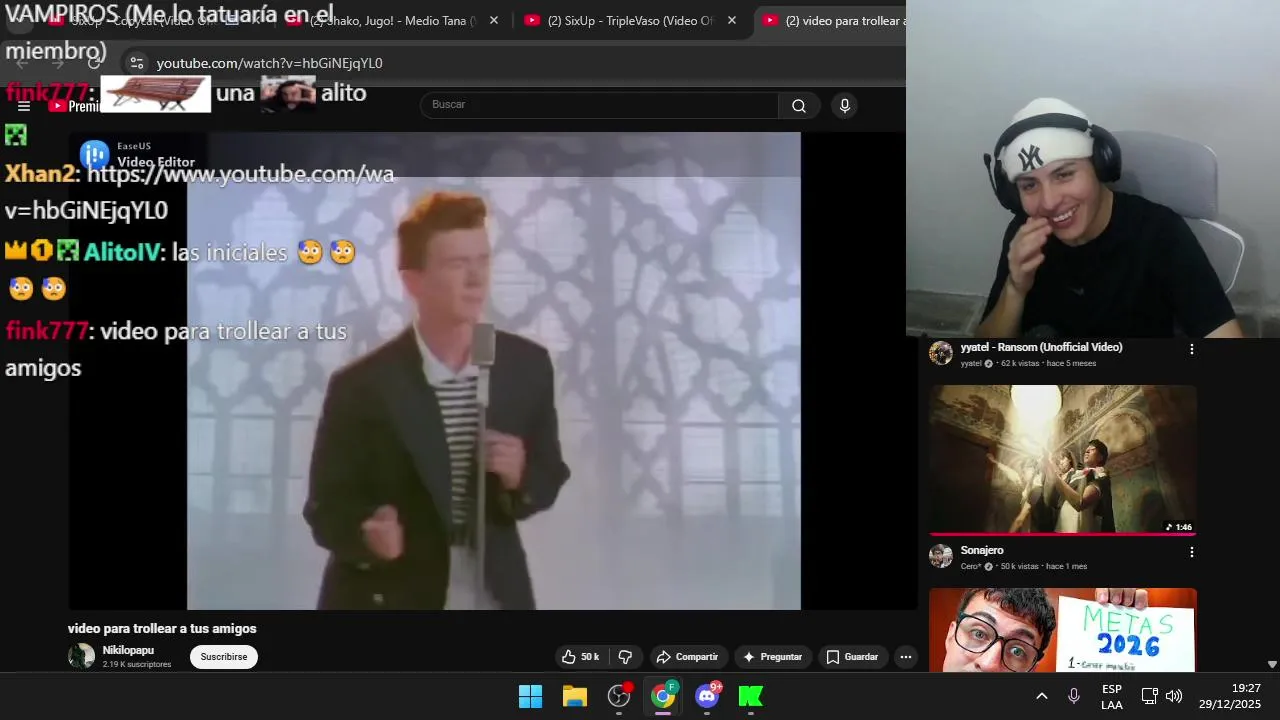The height and width of the screenshot is (720, 1280).
Task: Open network status icon in system tray
Action: tap(1149, 696)
